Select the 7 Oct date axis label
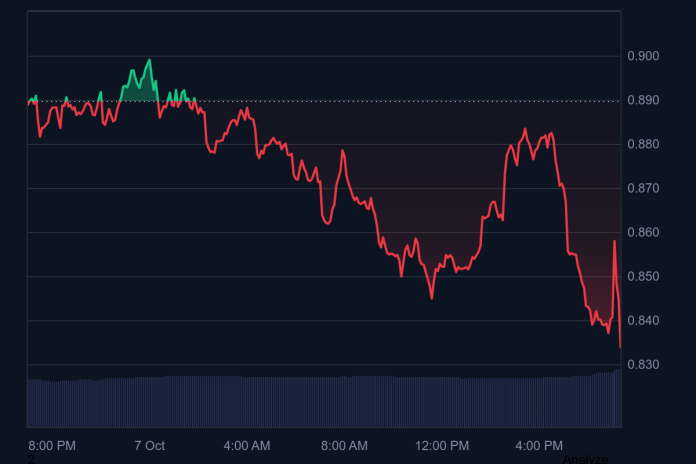This screenshot has height=464, width=696. (x=149, y=445)
